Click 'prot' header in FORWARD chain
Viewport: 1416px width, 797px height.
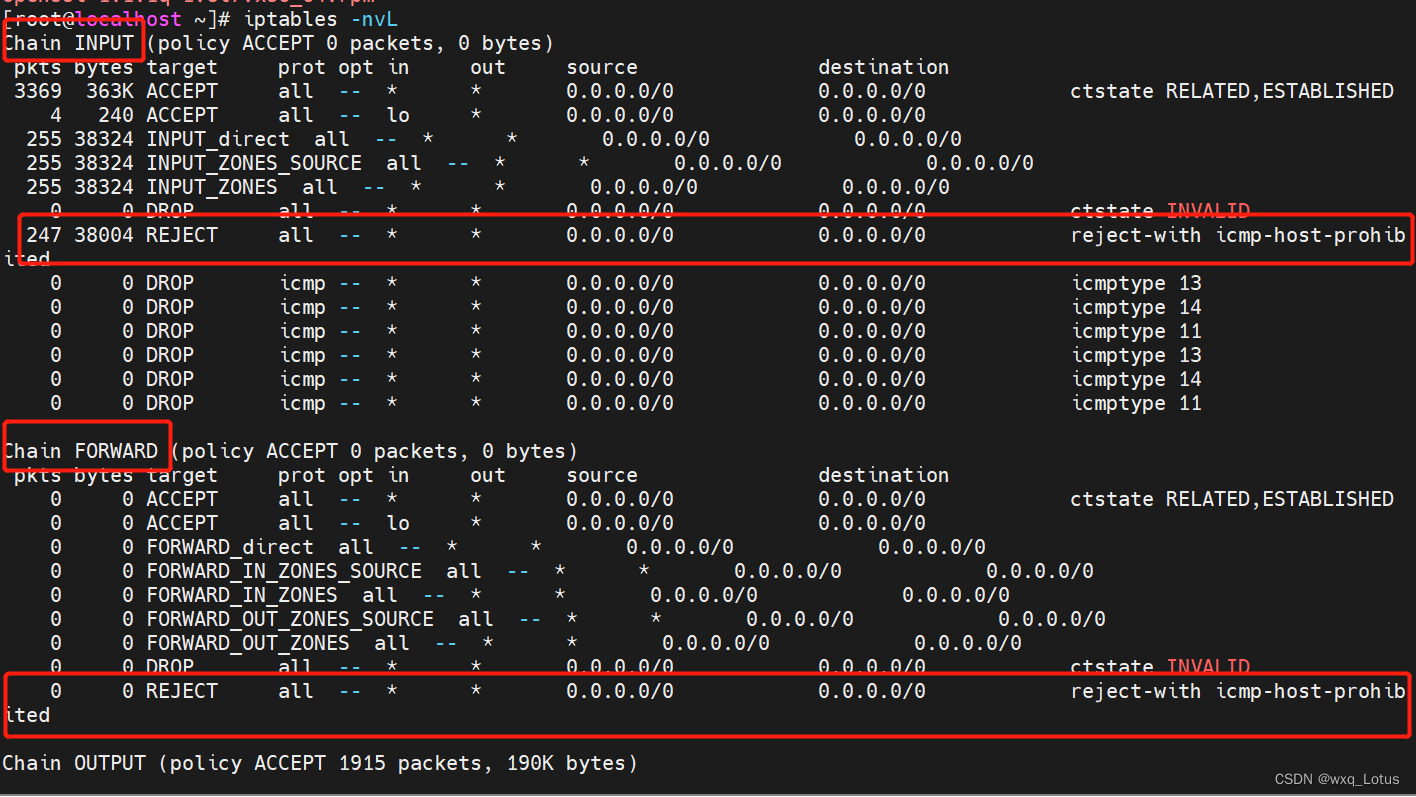click(x=302, y=475)
